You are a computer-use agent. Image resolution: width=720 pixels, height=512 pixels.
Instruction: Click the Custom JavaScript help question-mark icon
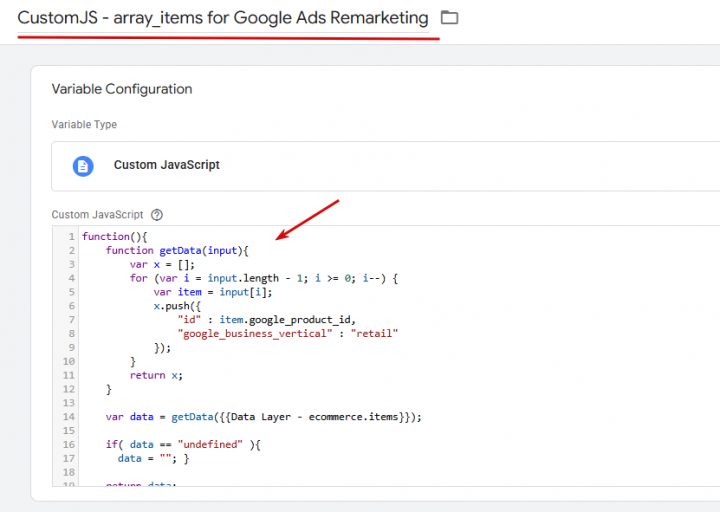click(157, 214)
